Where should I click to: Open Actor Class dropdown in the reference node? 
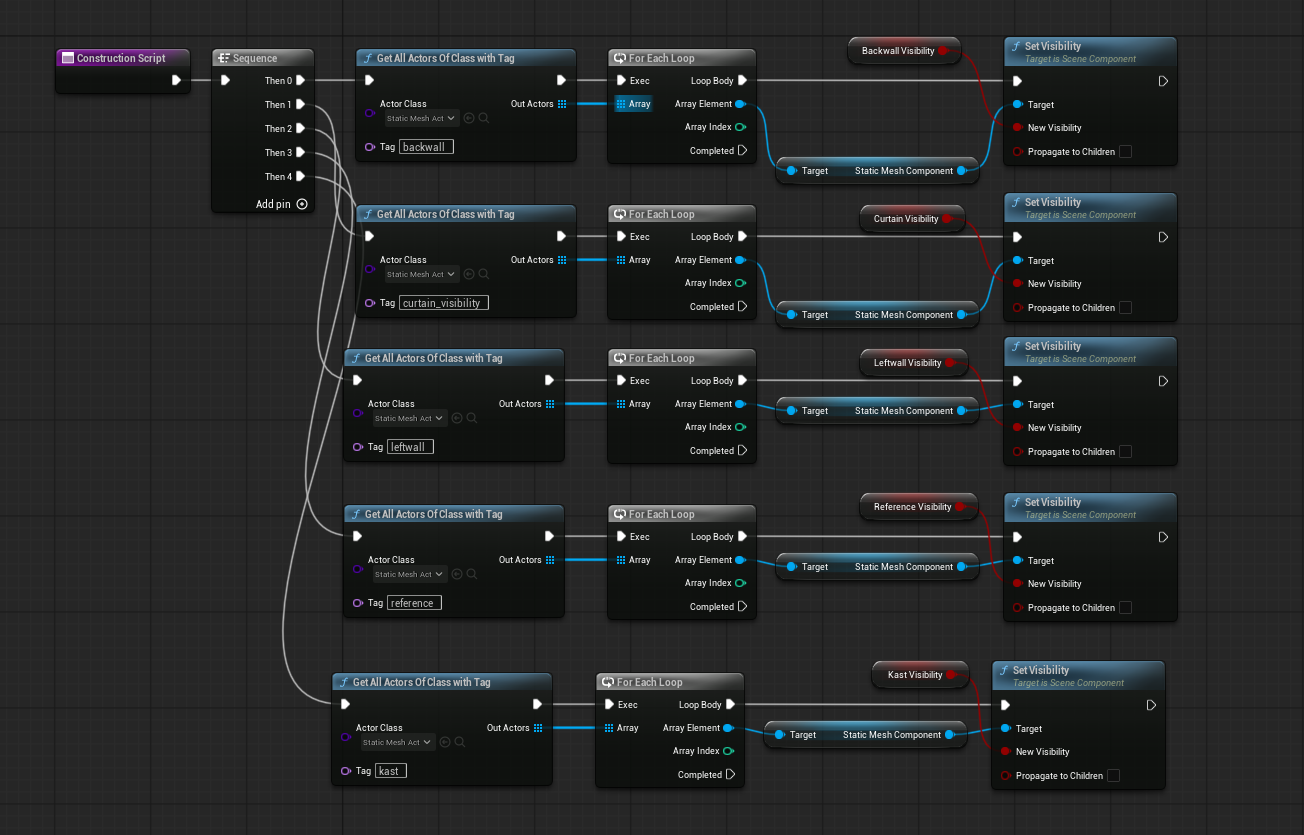(x=410, y=574)
